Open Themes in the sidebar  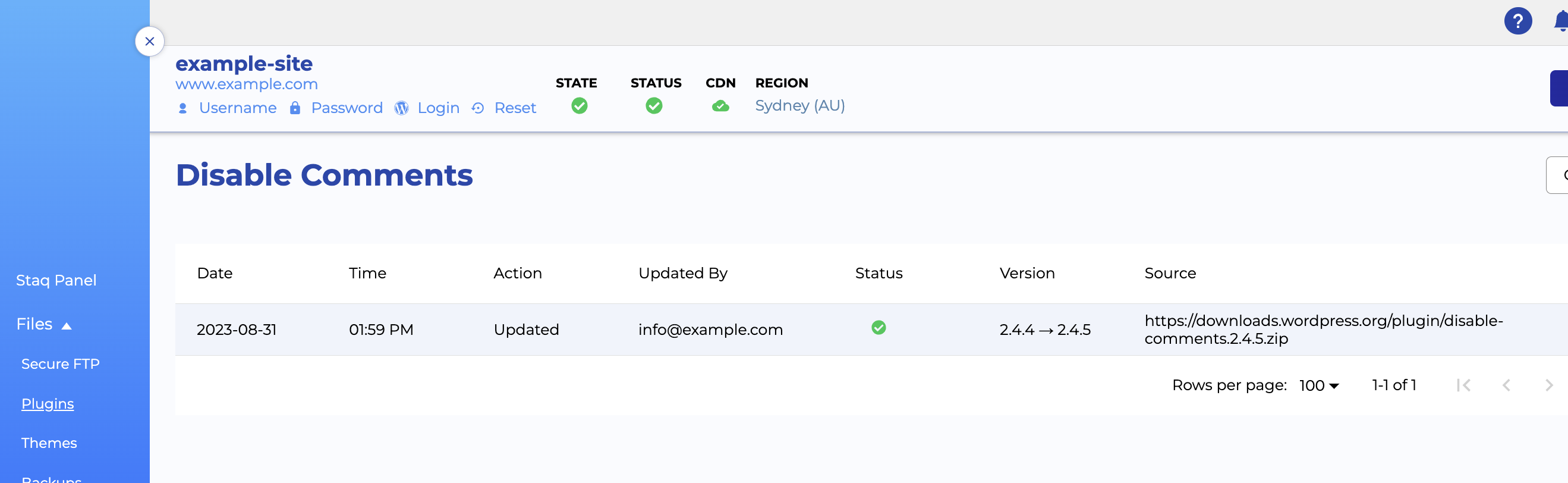[49, 443]
